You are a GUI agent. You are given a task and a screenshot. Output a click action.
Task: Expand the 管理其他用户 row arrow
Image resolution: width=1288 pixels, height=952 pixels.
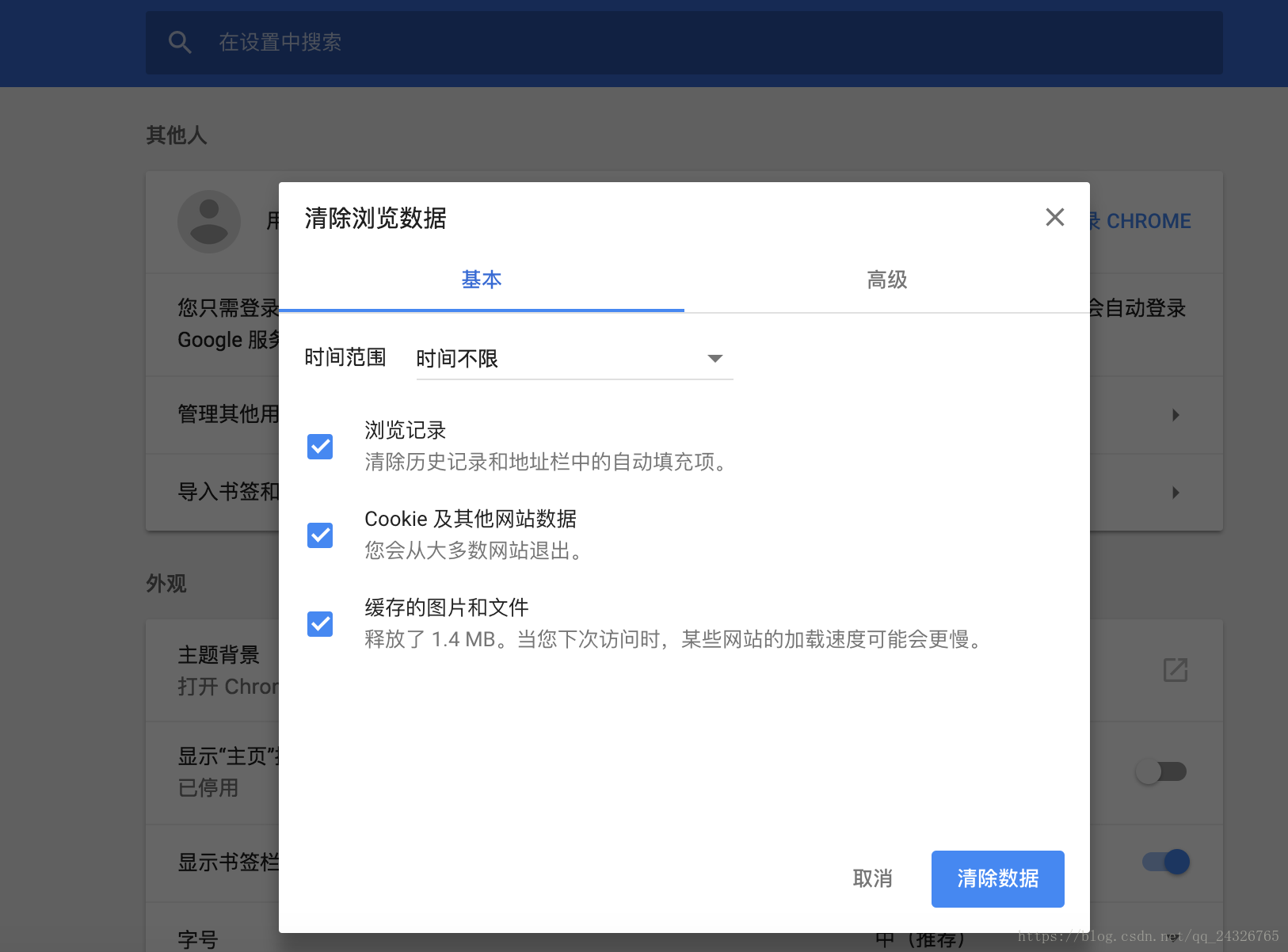pyautogui.click(x=1176, y=415)
